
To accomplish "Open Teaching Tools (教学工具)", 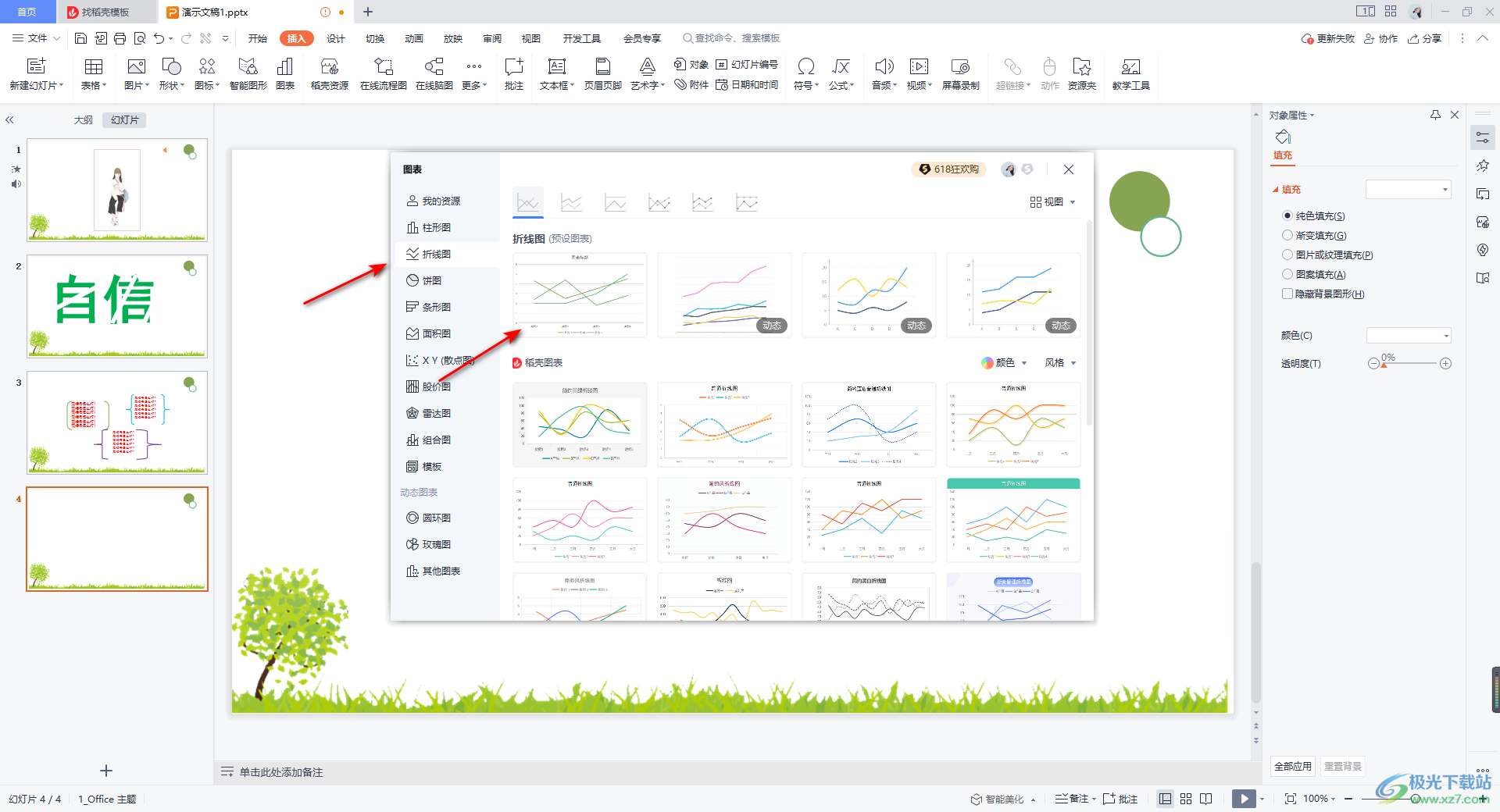I will (x=1130, y=74).
